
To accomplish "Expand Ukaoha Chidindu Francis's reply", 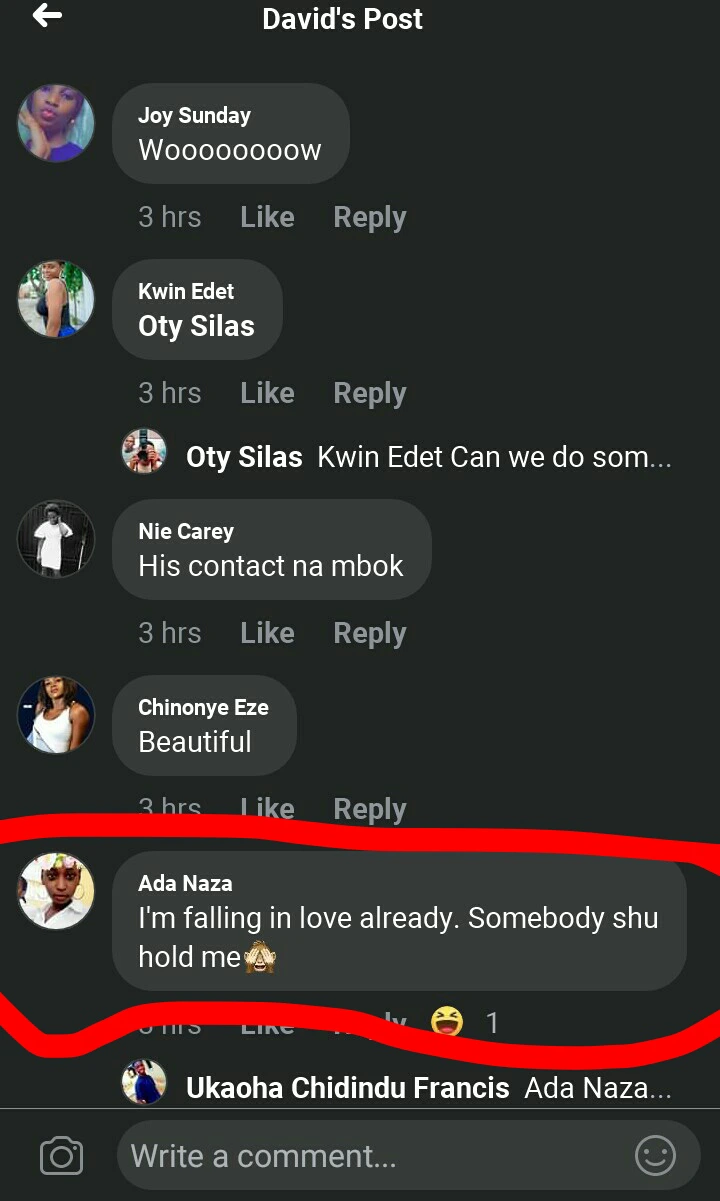I will tap(597, 1088).
